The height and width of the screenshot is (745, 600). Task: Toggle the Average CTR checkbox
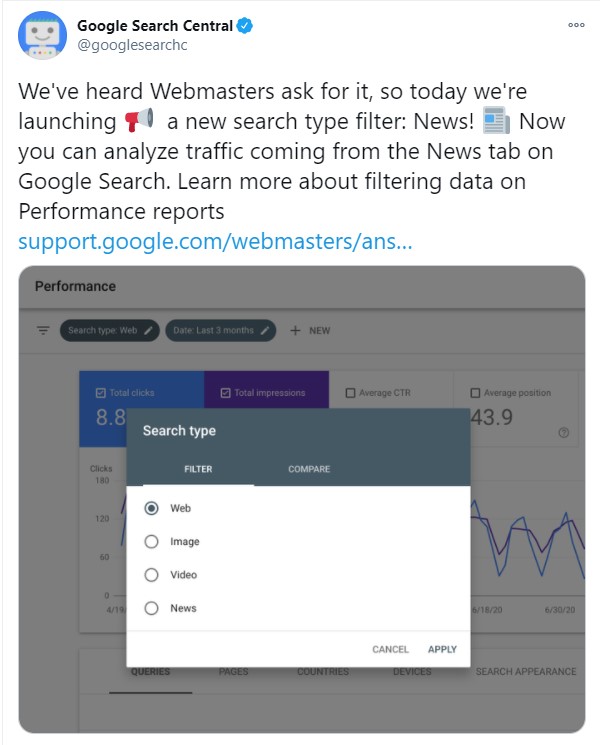tap(350, 393)
